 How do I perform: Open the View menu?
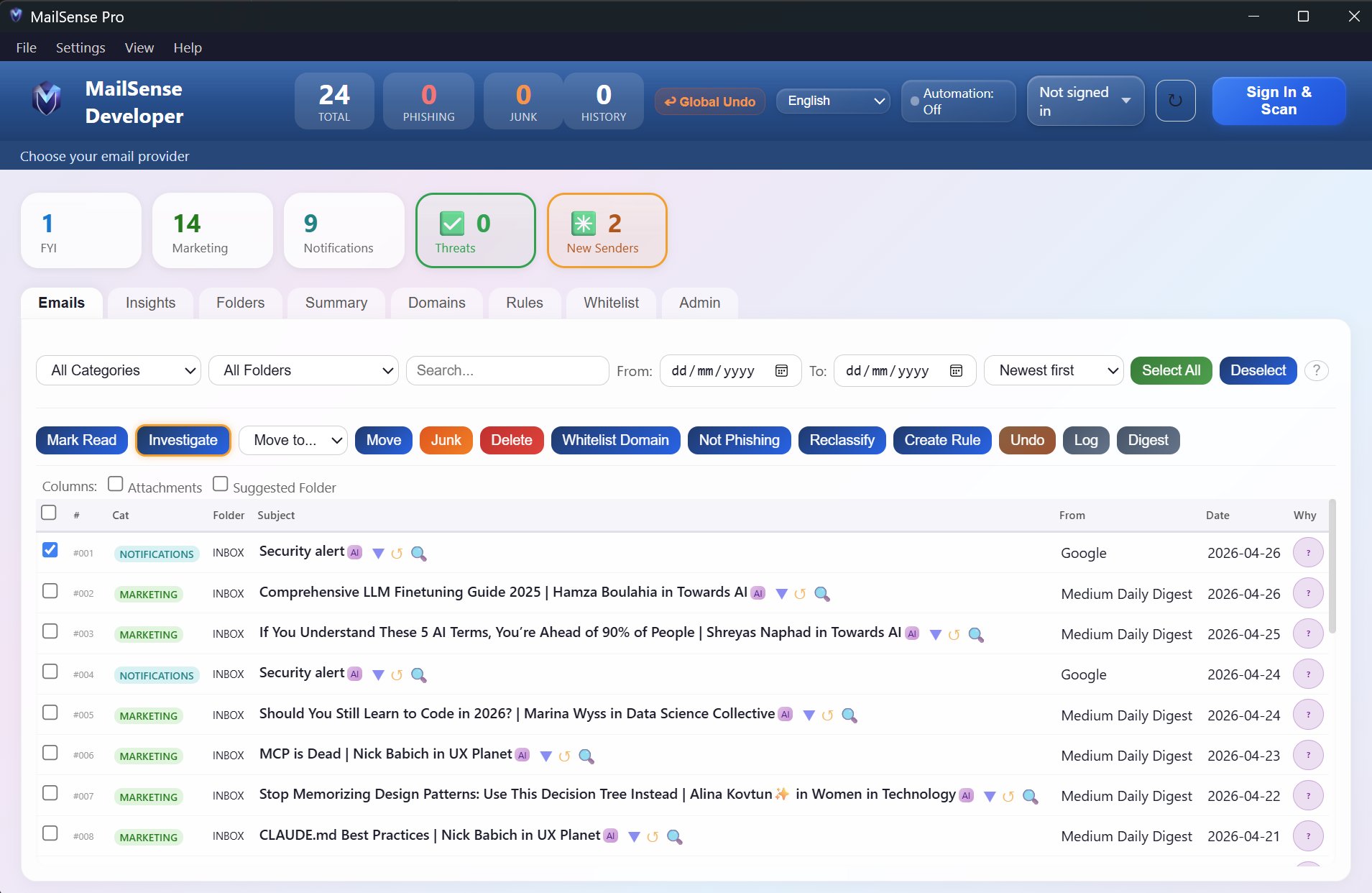[x=139, y=47]
